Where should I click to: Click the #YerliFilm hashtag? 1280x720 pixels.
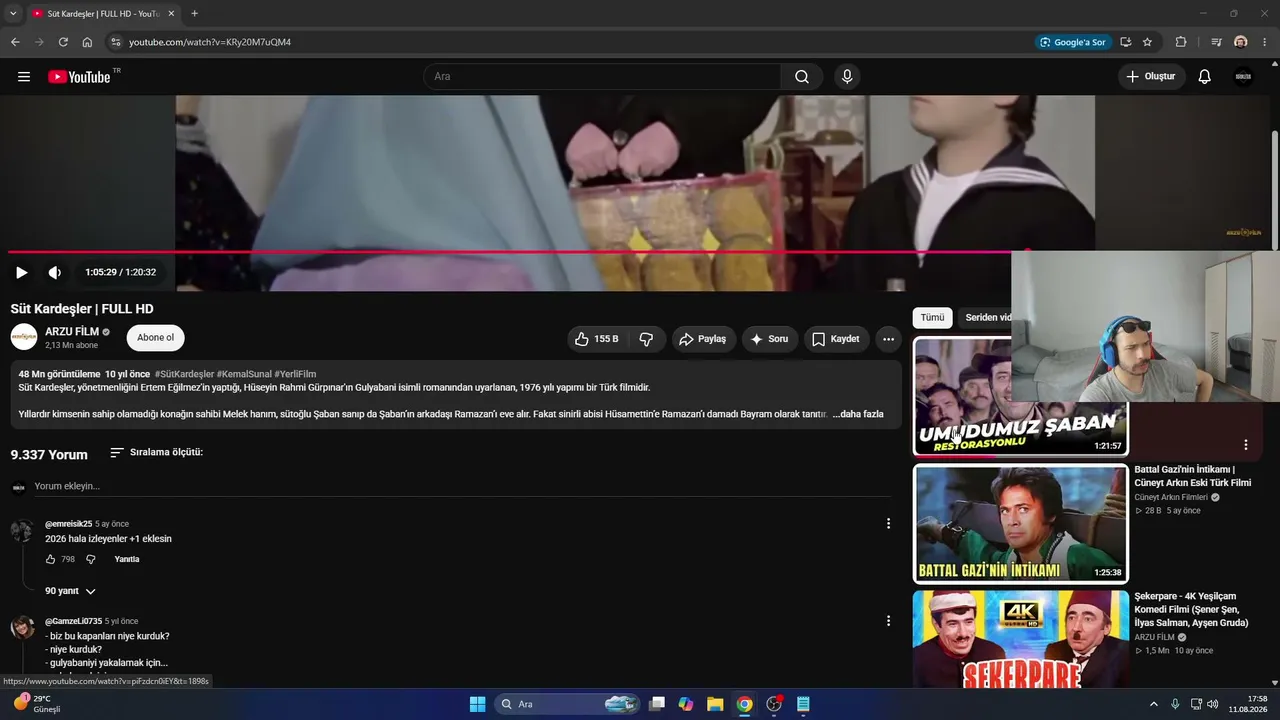tap(295, 374)
